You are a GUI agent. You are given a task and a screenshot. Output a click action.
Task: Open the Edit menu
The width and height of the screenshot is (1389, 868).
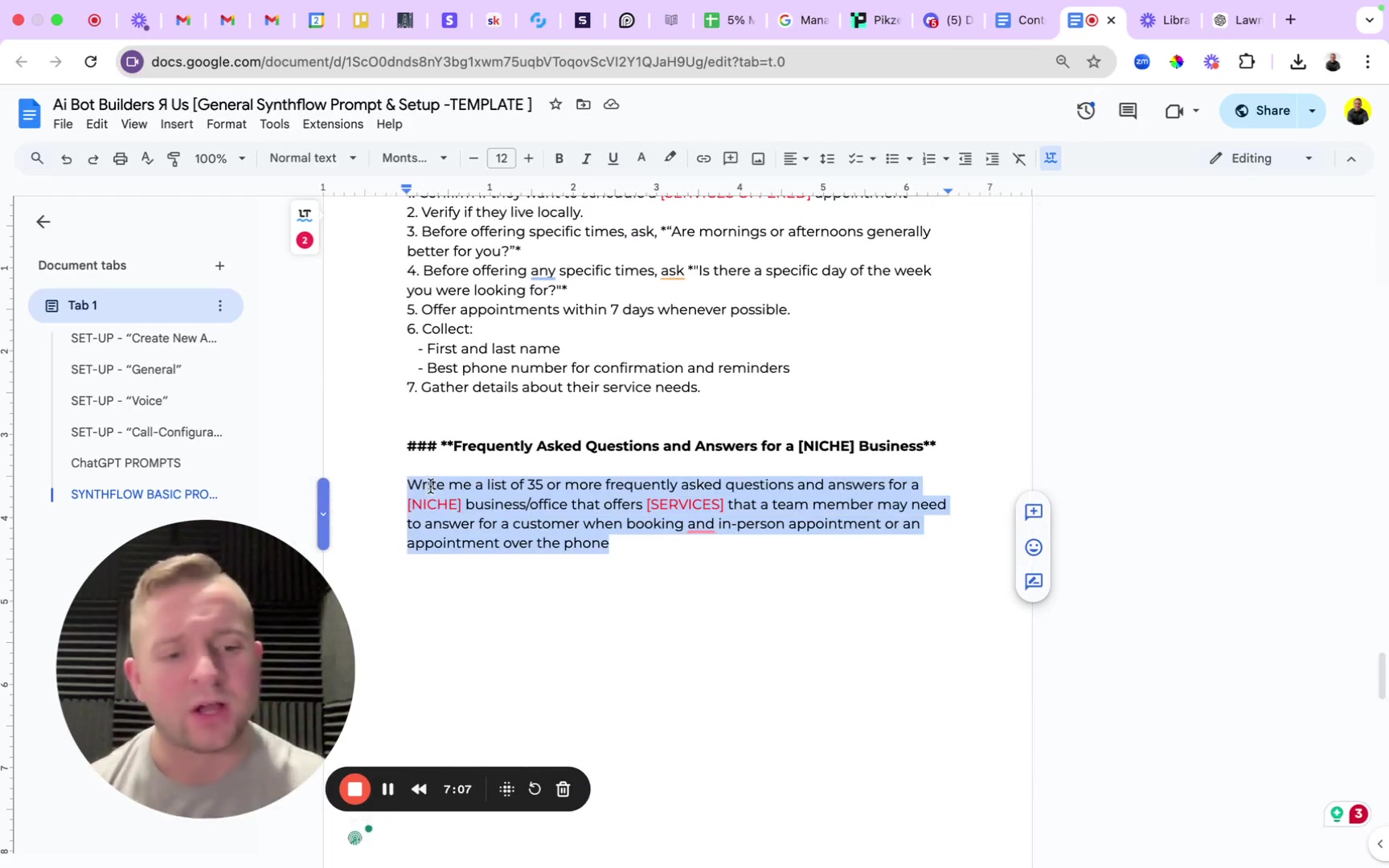point(96,125)
